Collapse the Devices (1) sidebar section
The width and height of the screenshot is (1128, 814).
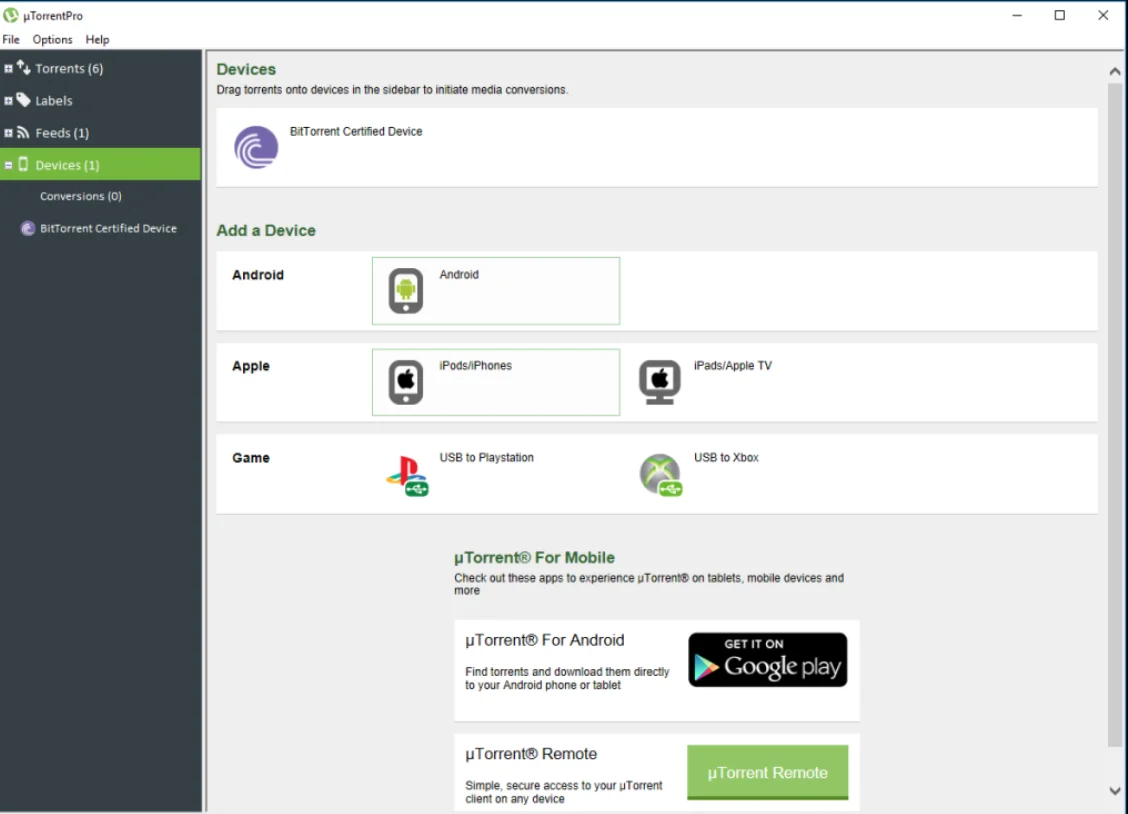pyautogui.click(x=8, y=165)
